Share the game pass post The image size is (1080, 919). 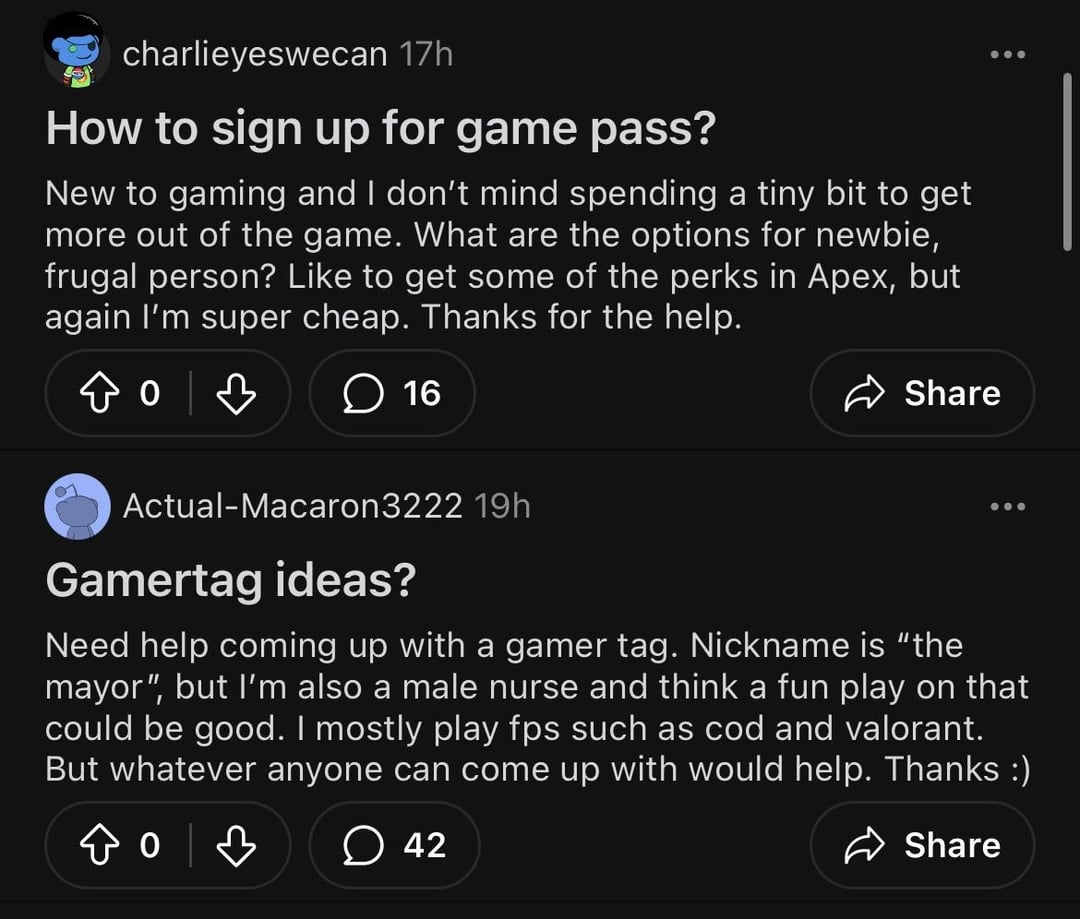click(922, 394)
